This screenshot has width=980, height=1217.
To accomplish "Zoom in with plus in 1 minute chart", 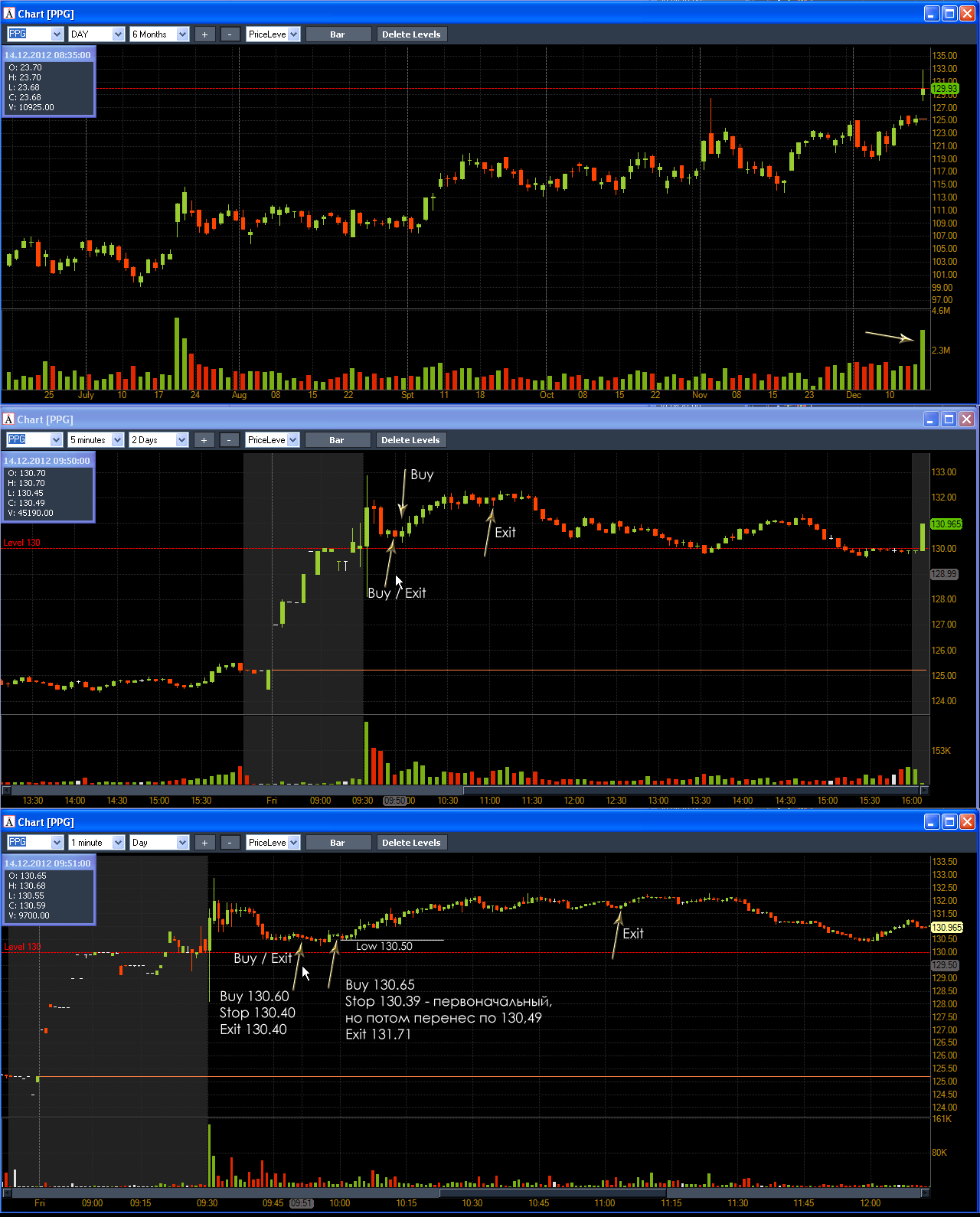I will [204, 843].
